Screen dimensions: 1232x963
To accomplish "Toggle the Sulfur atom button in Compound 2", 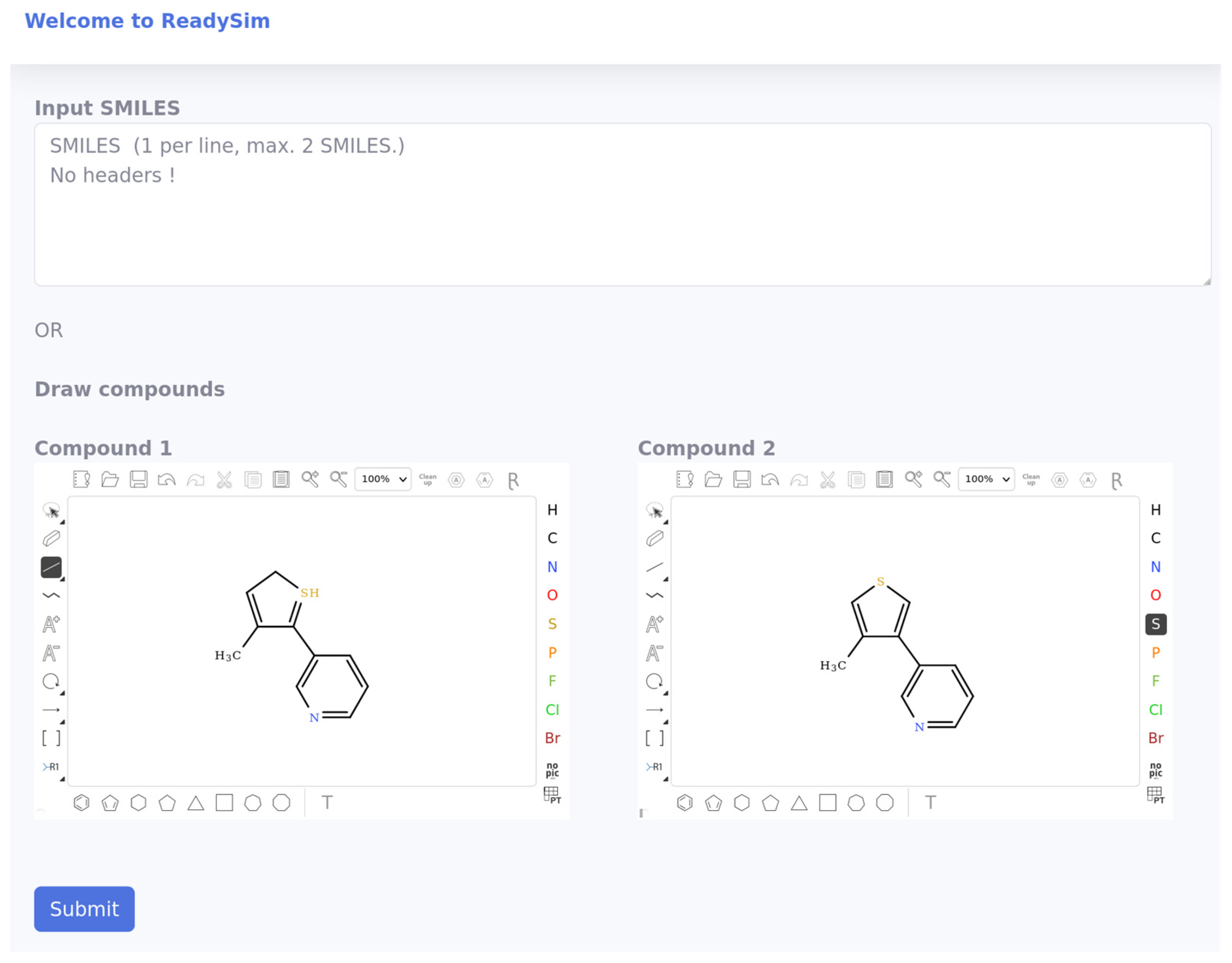I will [x=1155, y=624].
